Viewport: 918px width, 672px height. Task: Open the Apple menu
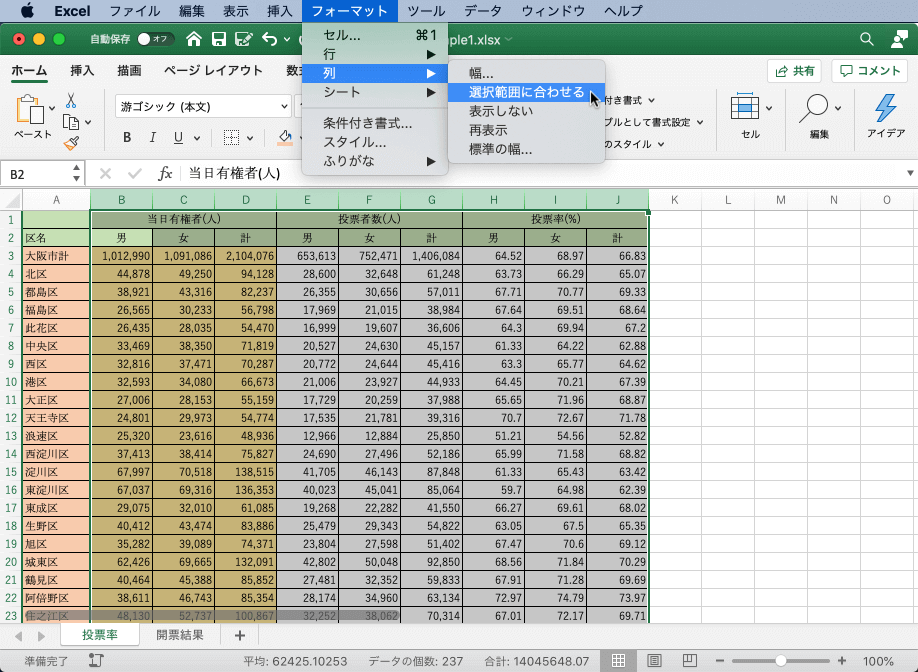28,11
